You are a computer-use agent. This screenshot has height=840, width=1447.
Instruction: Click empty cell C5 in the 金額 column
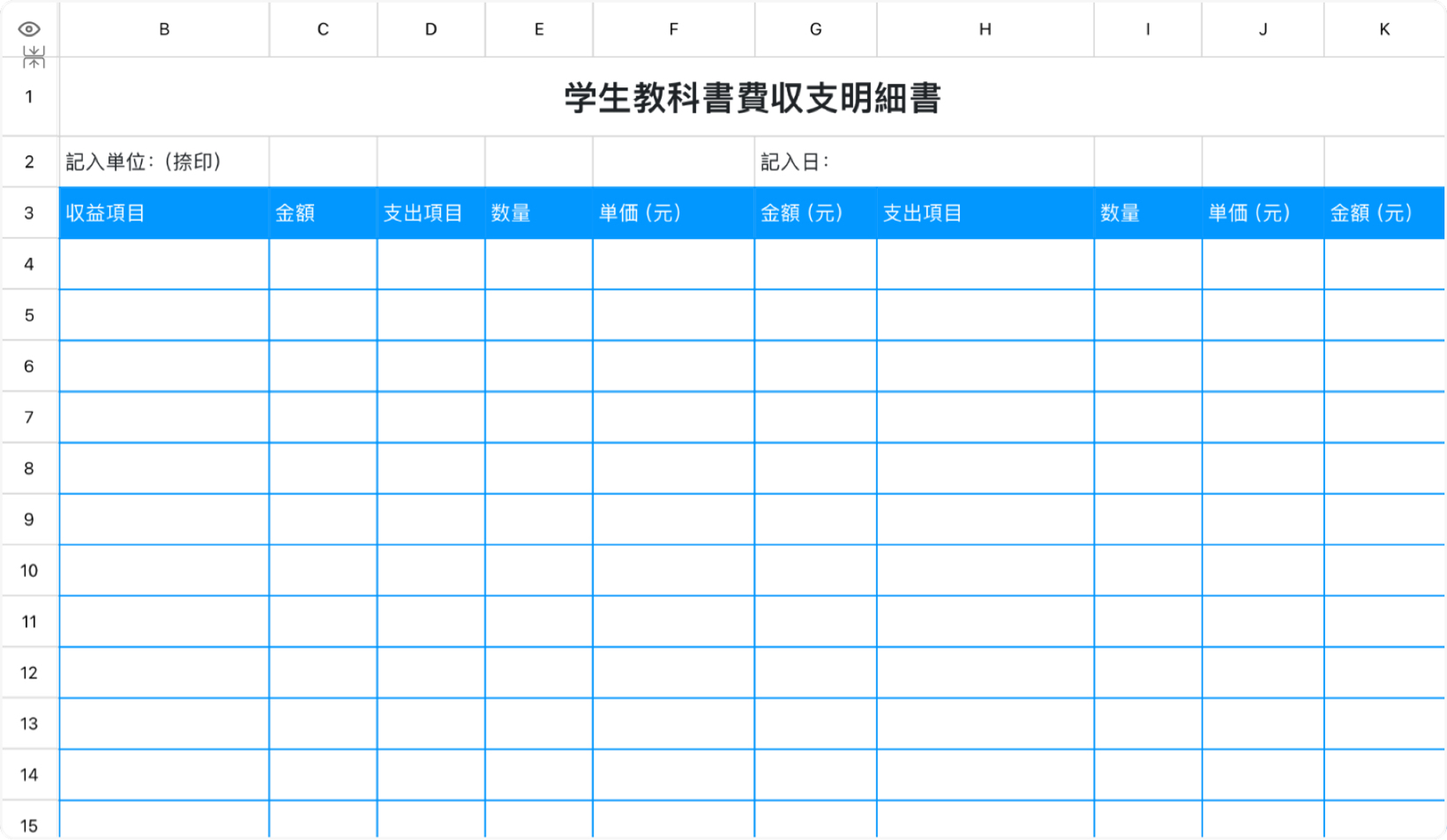[323, 315]
